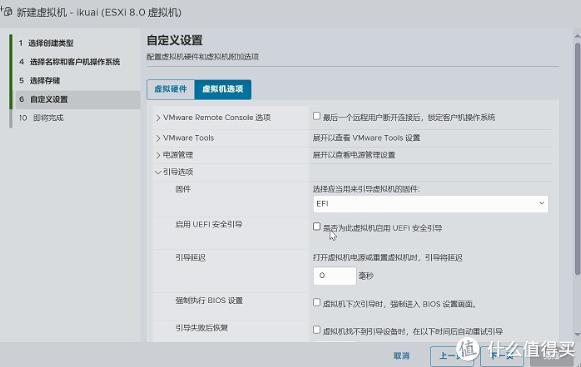Select step 6 自定义设置
This screenshot has width=581, height=367.
(77, 99)
